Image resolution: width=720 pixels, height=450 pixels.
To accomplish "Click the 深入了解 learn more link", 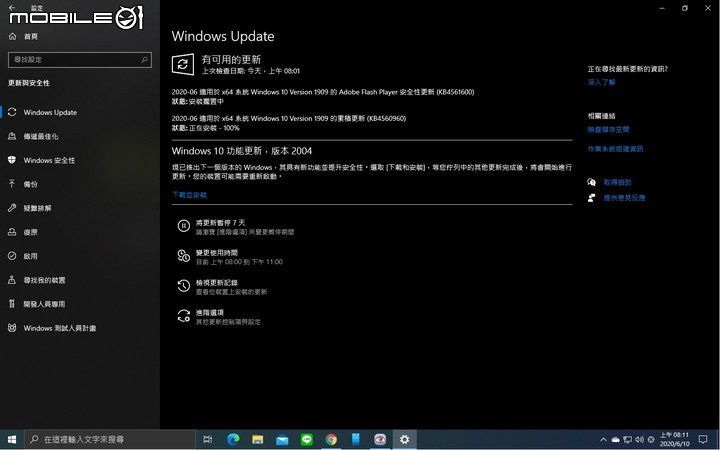I will pos(601,82).
